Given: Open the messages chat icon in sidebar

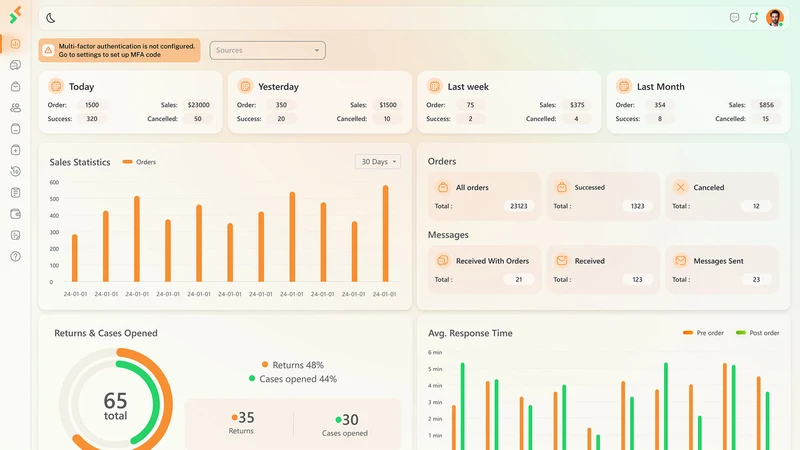Looking at the screenshot, I should pyautogui.click(x=15, y=65).
